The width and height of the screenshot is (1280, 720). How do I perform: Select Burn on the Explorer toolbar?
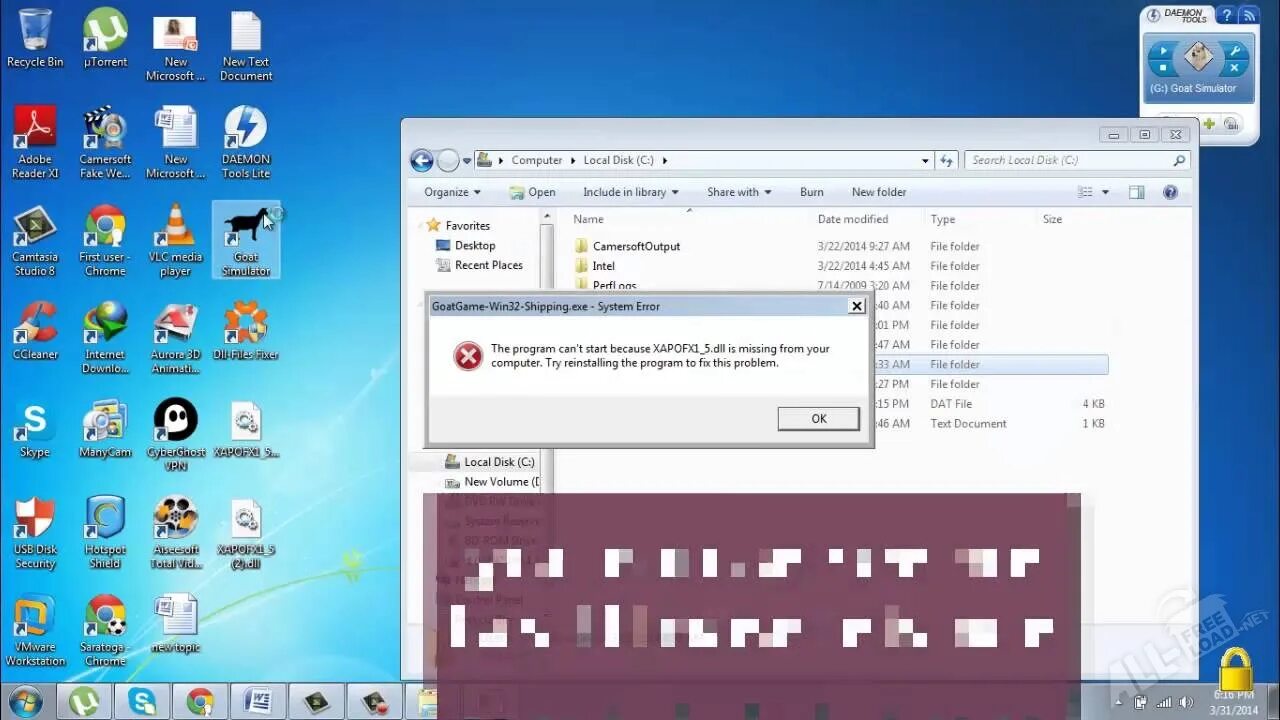point(811,191)
